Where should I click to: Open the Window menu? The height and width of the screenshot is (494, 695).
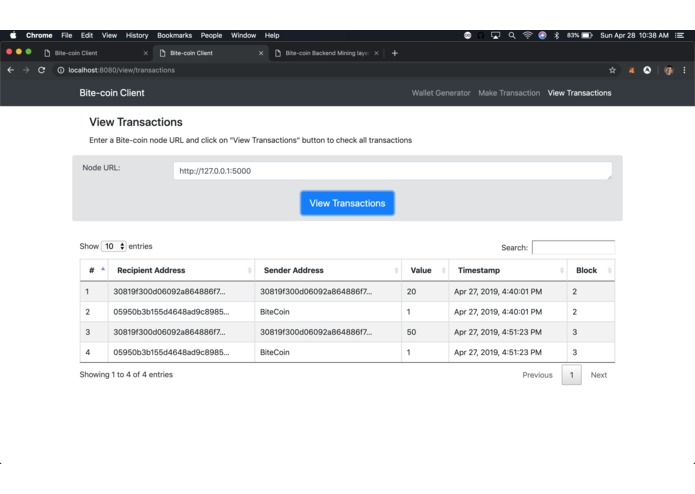tap(243, 35)
